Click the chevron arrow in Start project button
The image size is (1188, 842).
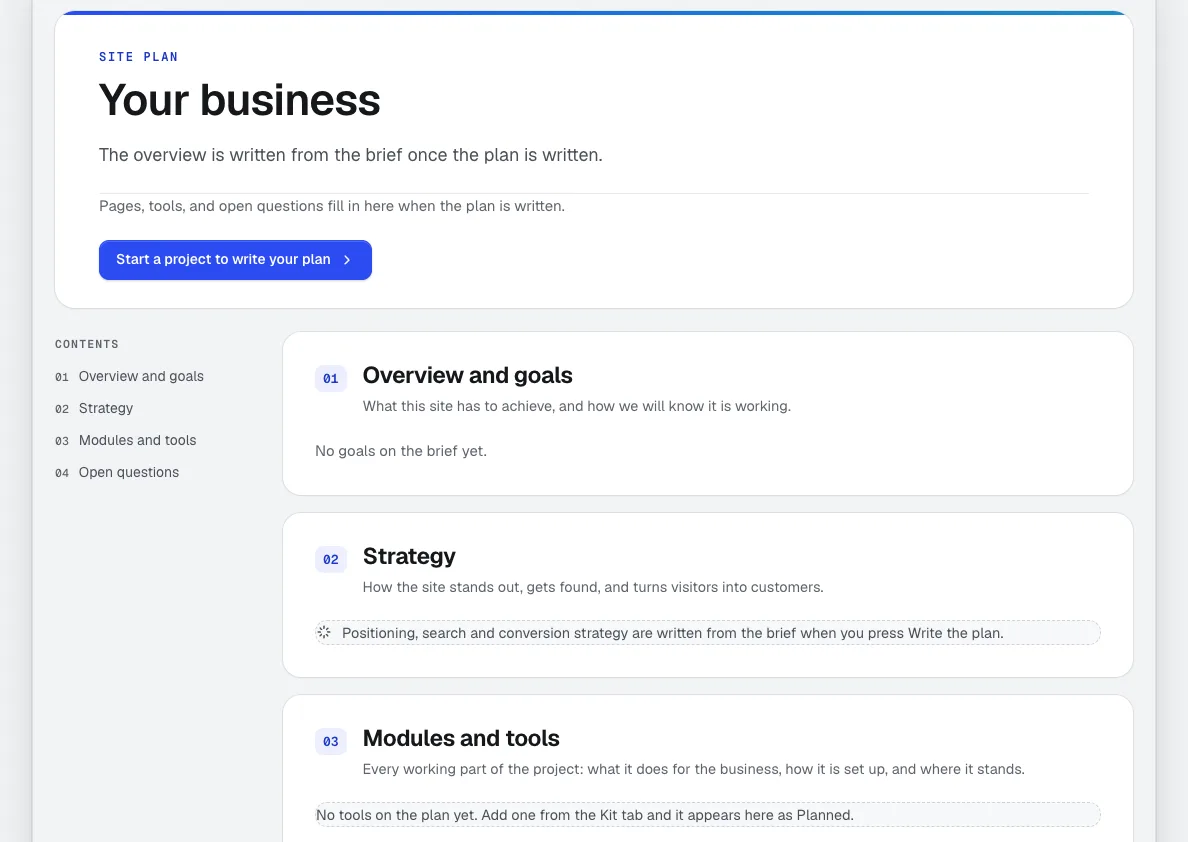tap(347, 260)
